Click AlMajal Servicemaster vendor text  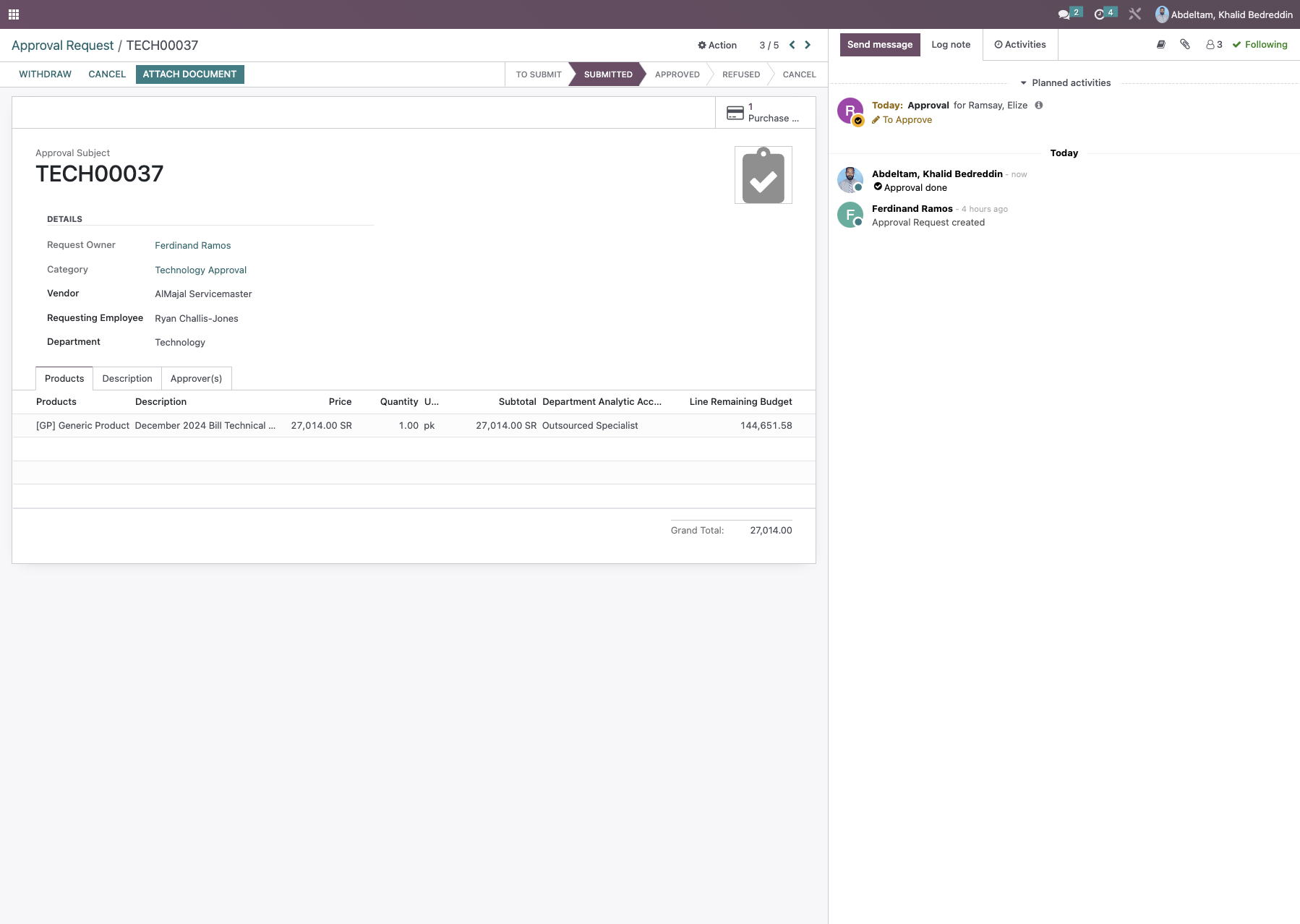pos(203,294)
